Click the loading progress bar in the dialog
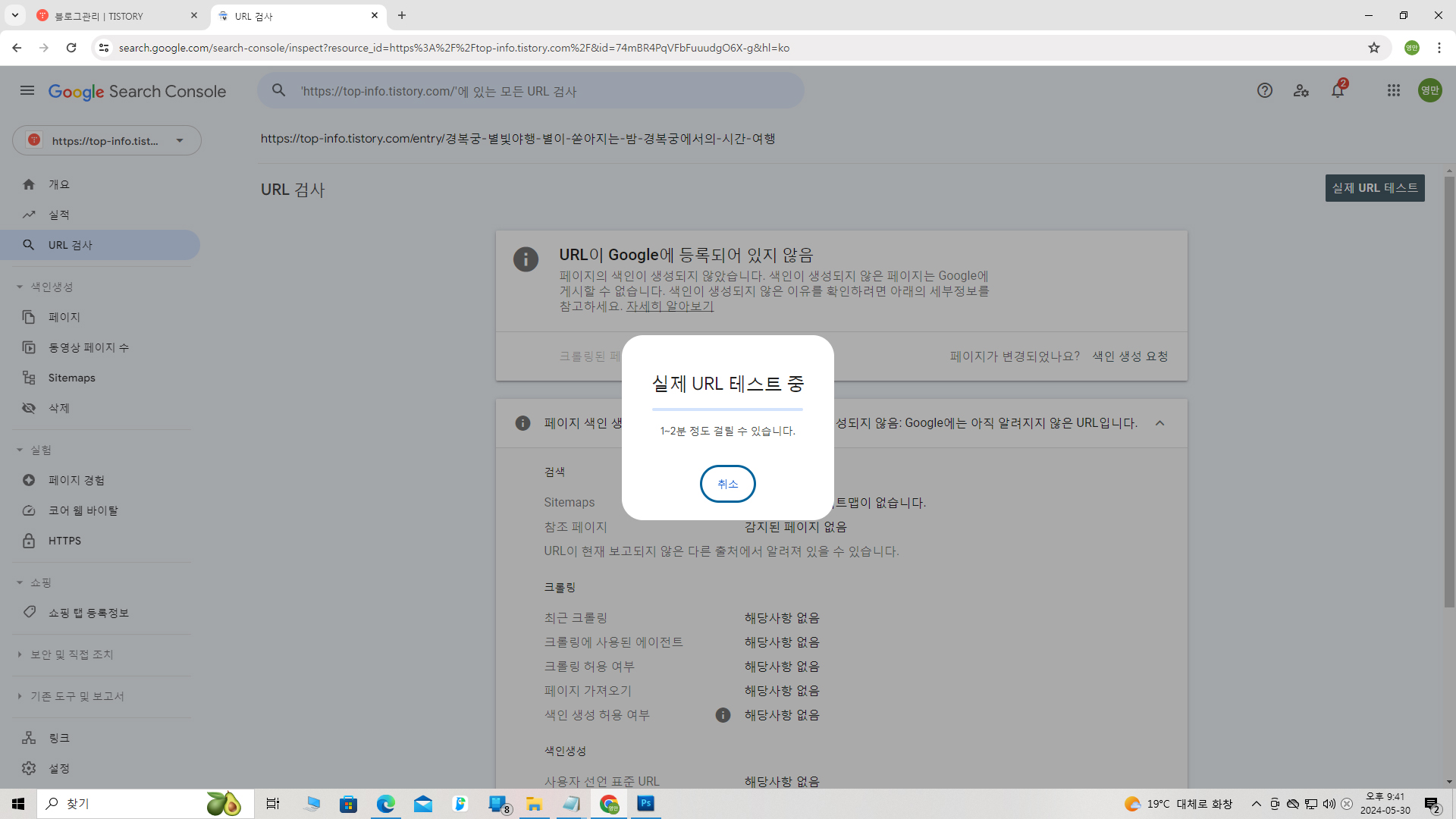The image size is (1456, 819). point(727,409)
